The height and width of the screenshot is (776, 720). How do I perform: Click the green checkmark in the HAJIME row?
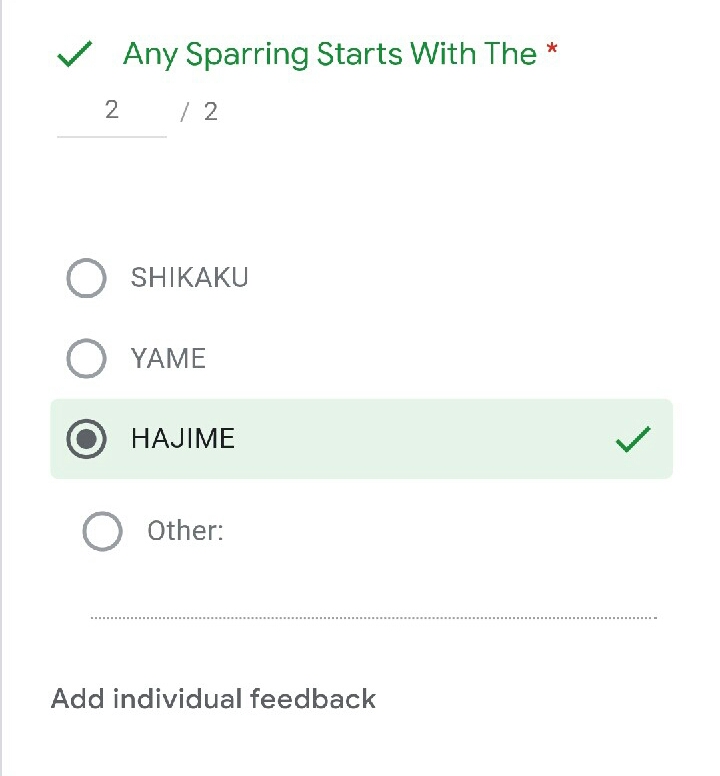[x=633, y=439]
